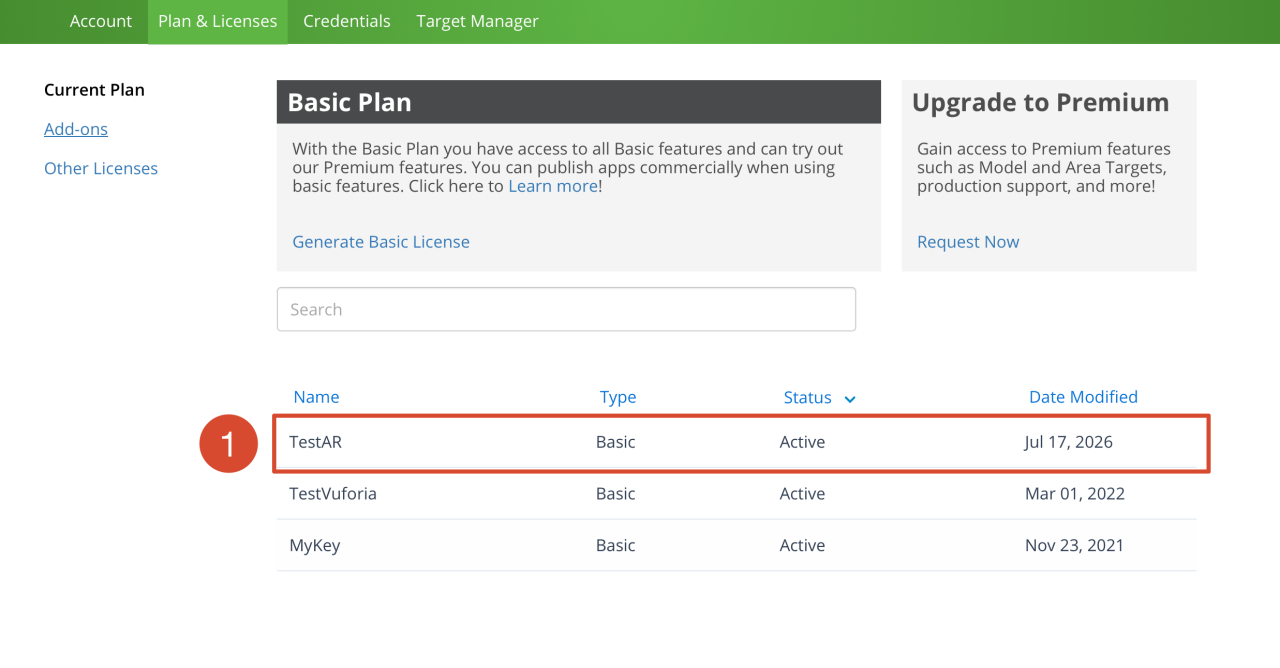
Task: Switch to the Credentials tab
Action: [x=347, y=21]
